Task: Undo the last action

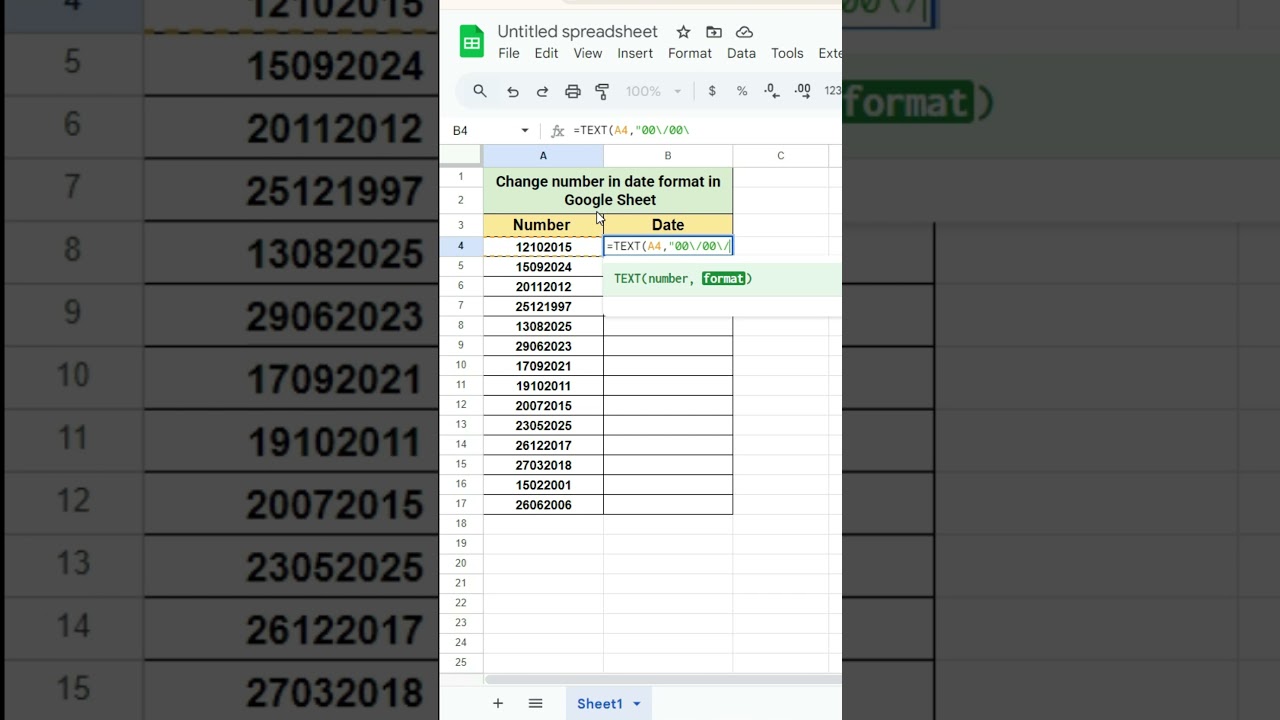Action: tap(512, 91)
